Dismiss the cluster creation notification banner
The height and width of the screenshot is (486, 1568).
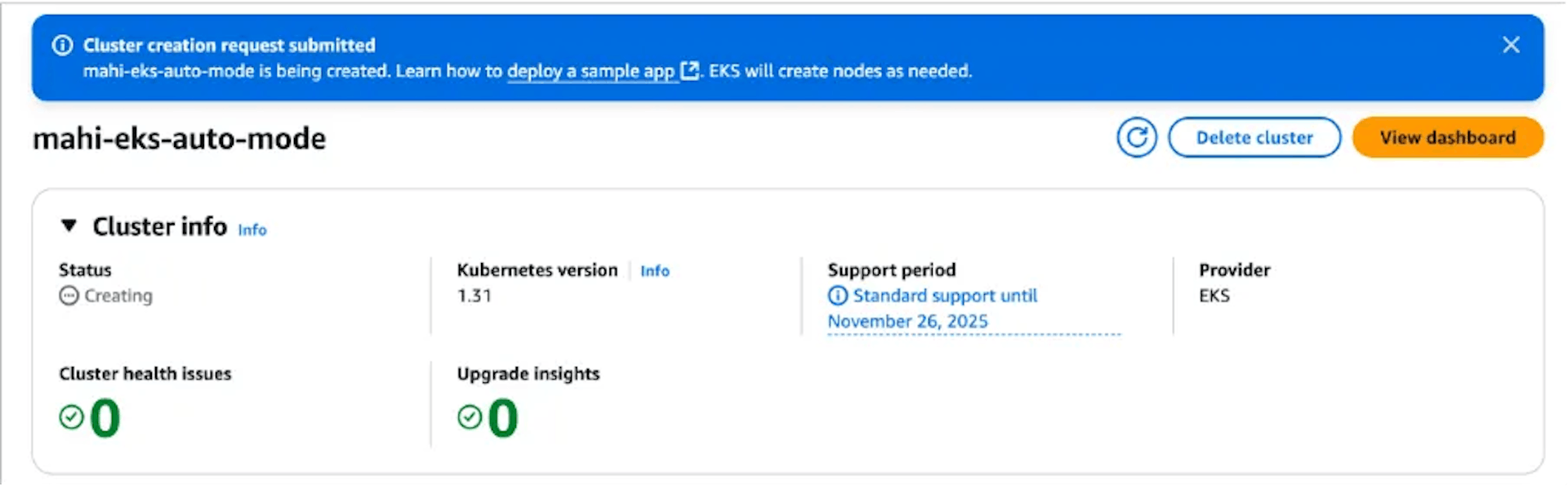(x=1511, y=45)
